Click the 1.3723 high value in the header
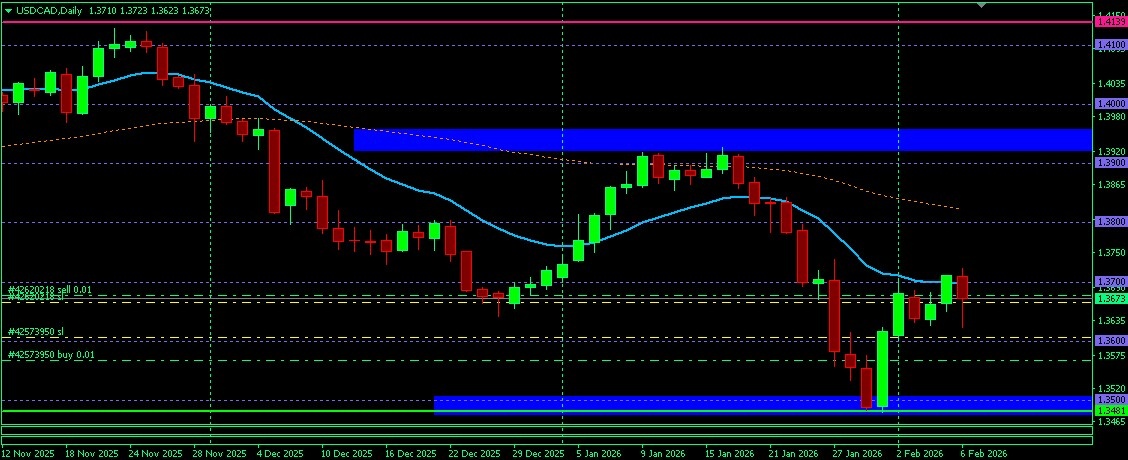 point(134,12)
